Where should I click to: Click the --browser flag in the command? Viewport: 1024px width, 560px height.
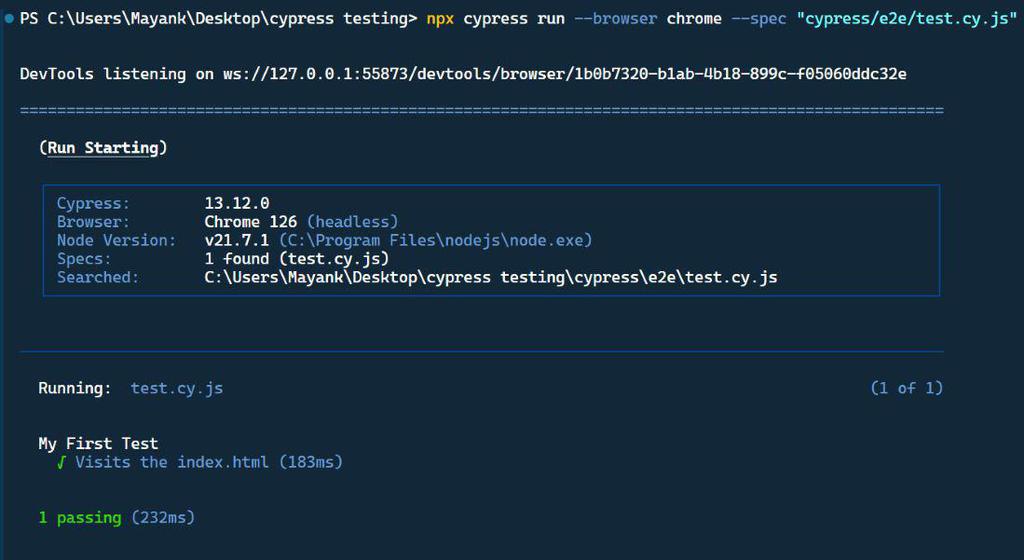coord(616,19)
